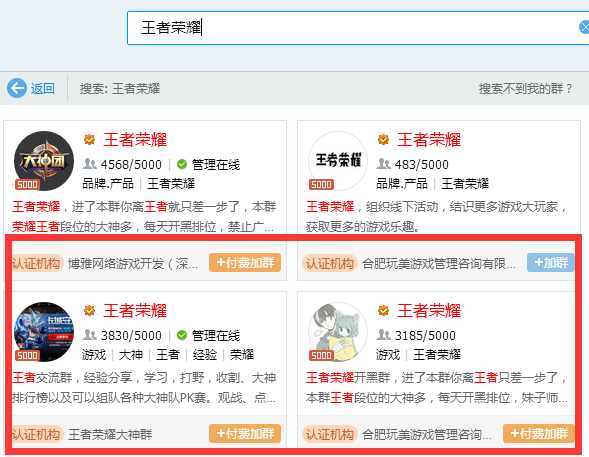Open the black-text 王者荣耀 group avatar
Viewport: 589px width, 457px height.
tap(338, 161)
